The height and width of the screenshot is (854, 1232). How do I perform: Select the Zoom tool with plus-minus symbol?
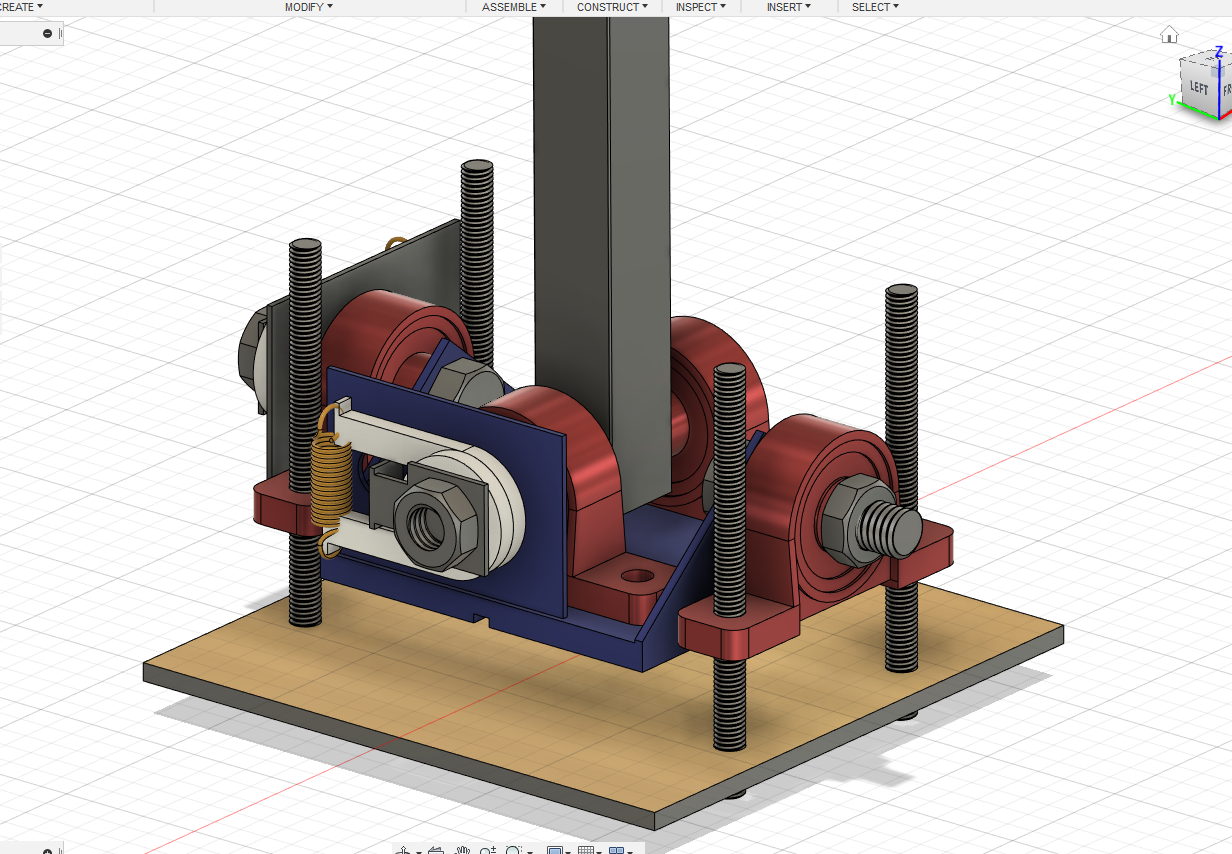point(488,850)
